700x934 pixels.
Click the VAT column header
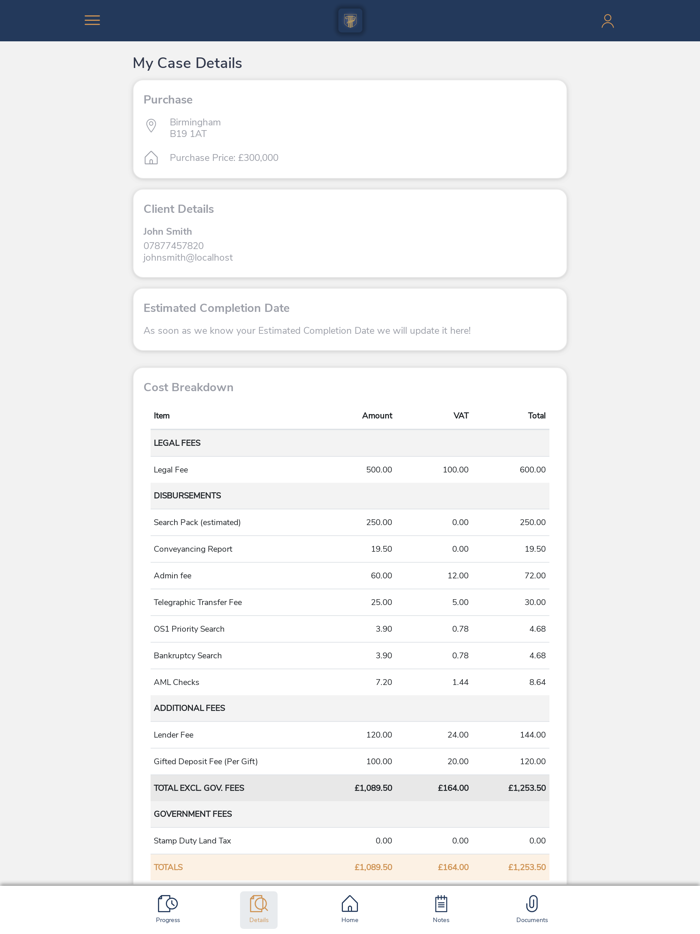point(460,416)
